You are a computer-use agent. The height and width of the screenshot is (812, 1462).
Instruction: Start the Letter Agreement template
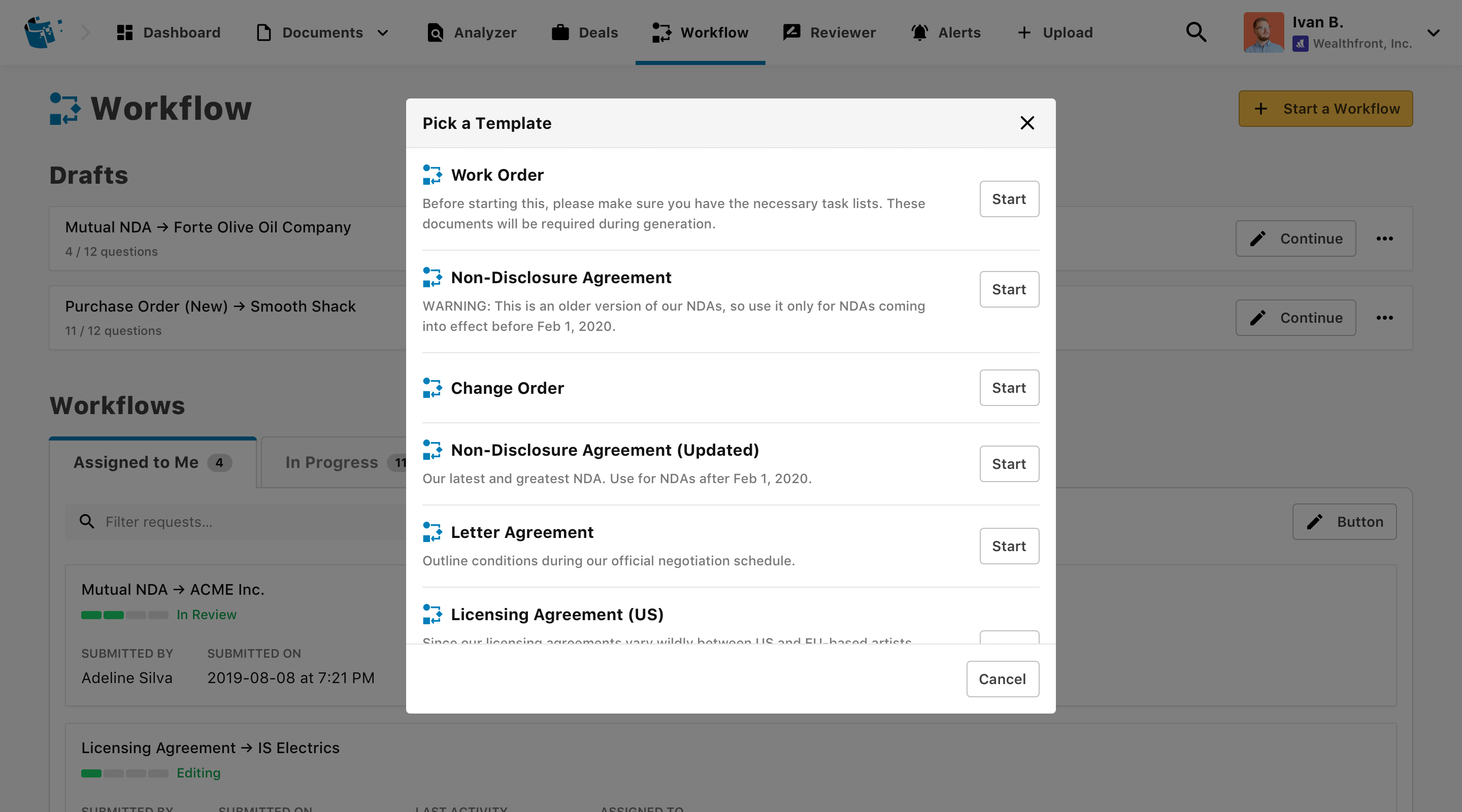pos(1009,546)
